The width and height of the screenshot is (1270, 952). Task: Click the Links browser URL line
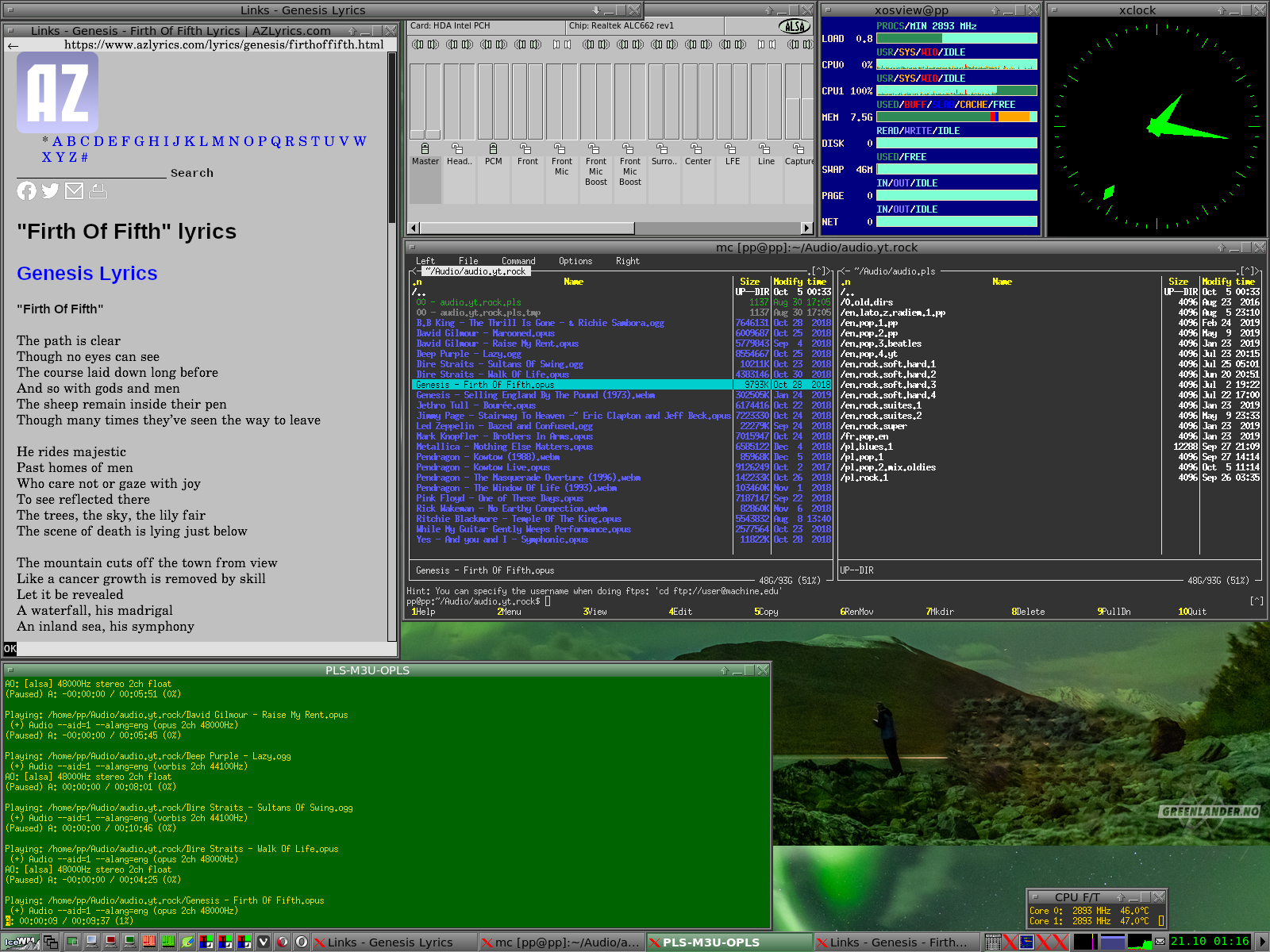[224, 45]
